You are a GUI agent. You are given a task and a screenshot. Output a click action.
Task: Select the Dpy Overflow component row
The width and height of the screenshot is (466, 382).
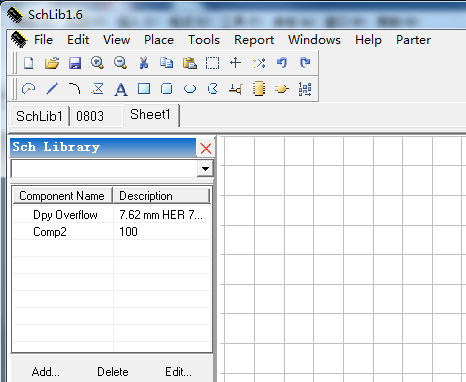point(112,215)
